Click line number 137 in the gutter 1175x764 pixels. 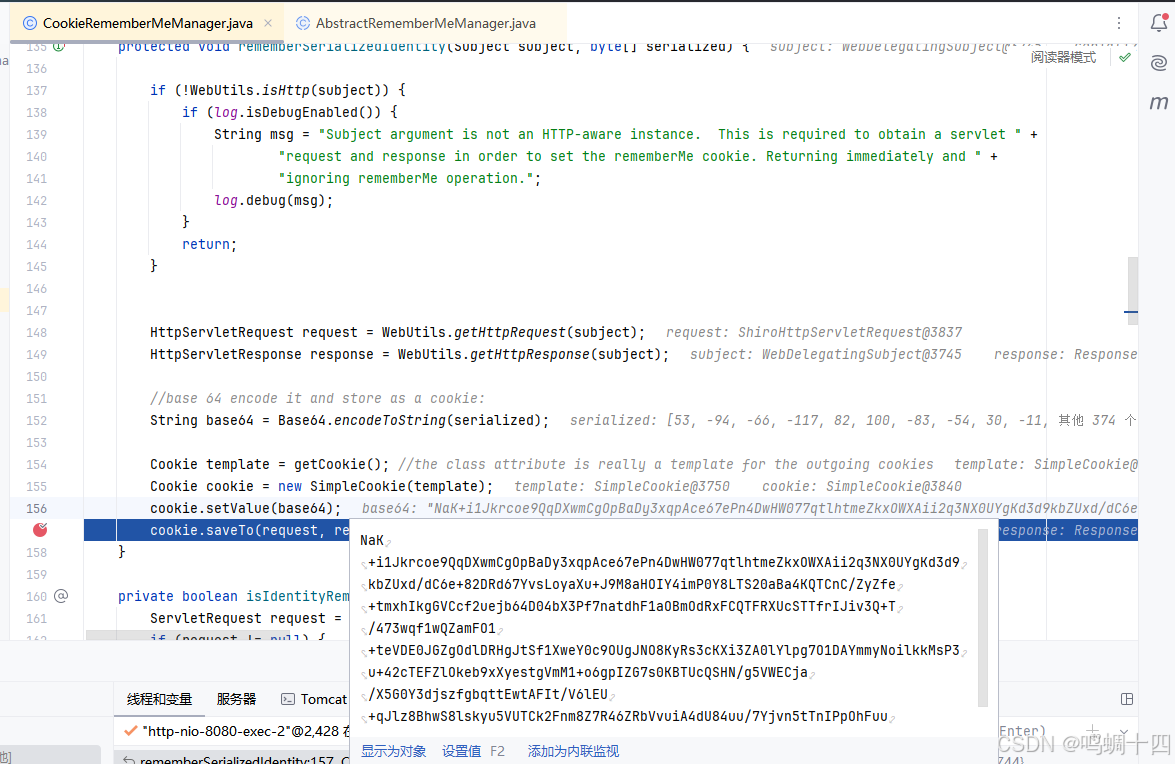(36, 91)
